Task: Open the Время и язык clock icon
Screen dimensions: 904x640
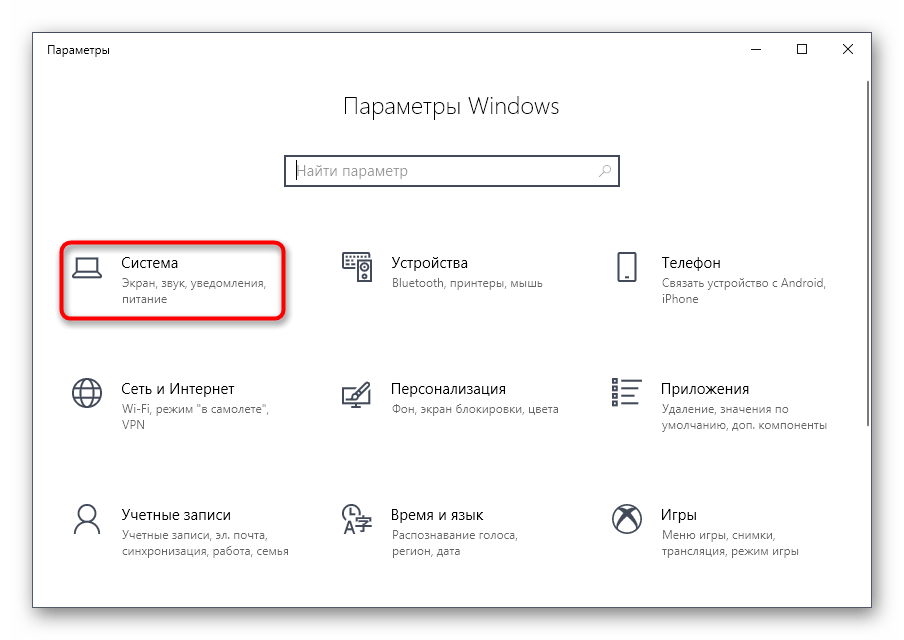Action: pos(357,519)
